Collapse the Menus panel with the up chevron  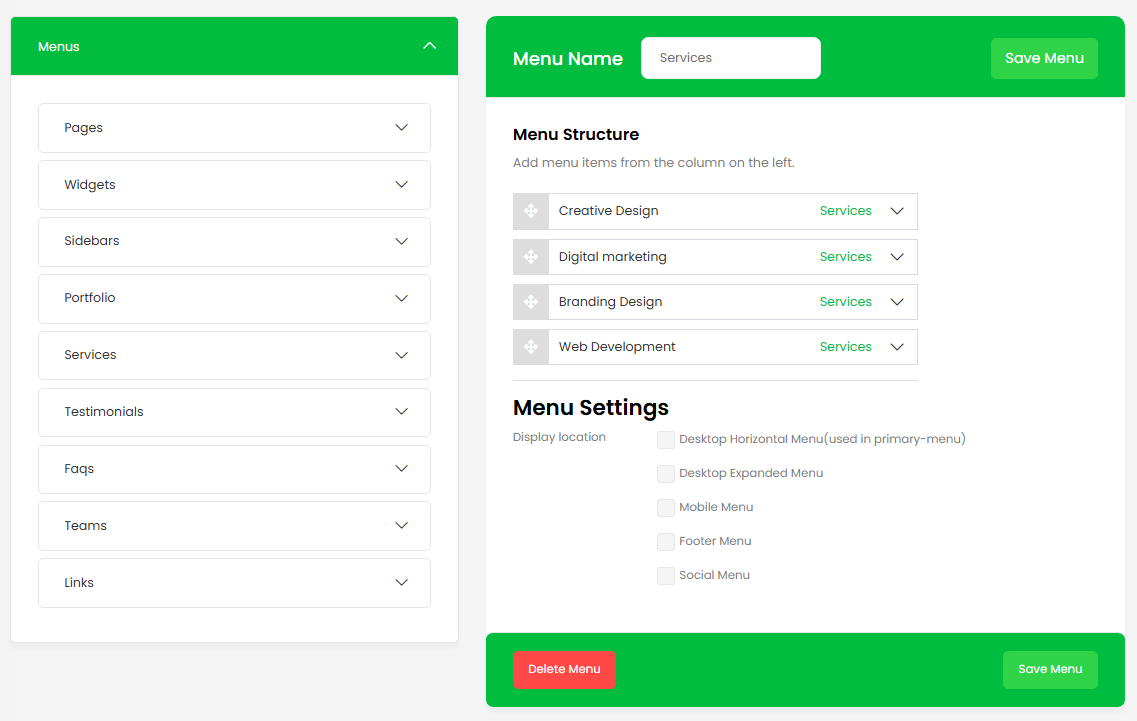click(x=430, y=46)
